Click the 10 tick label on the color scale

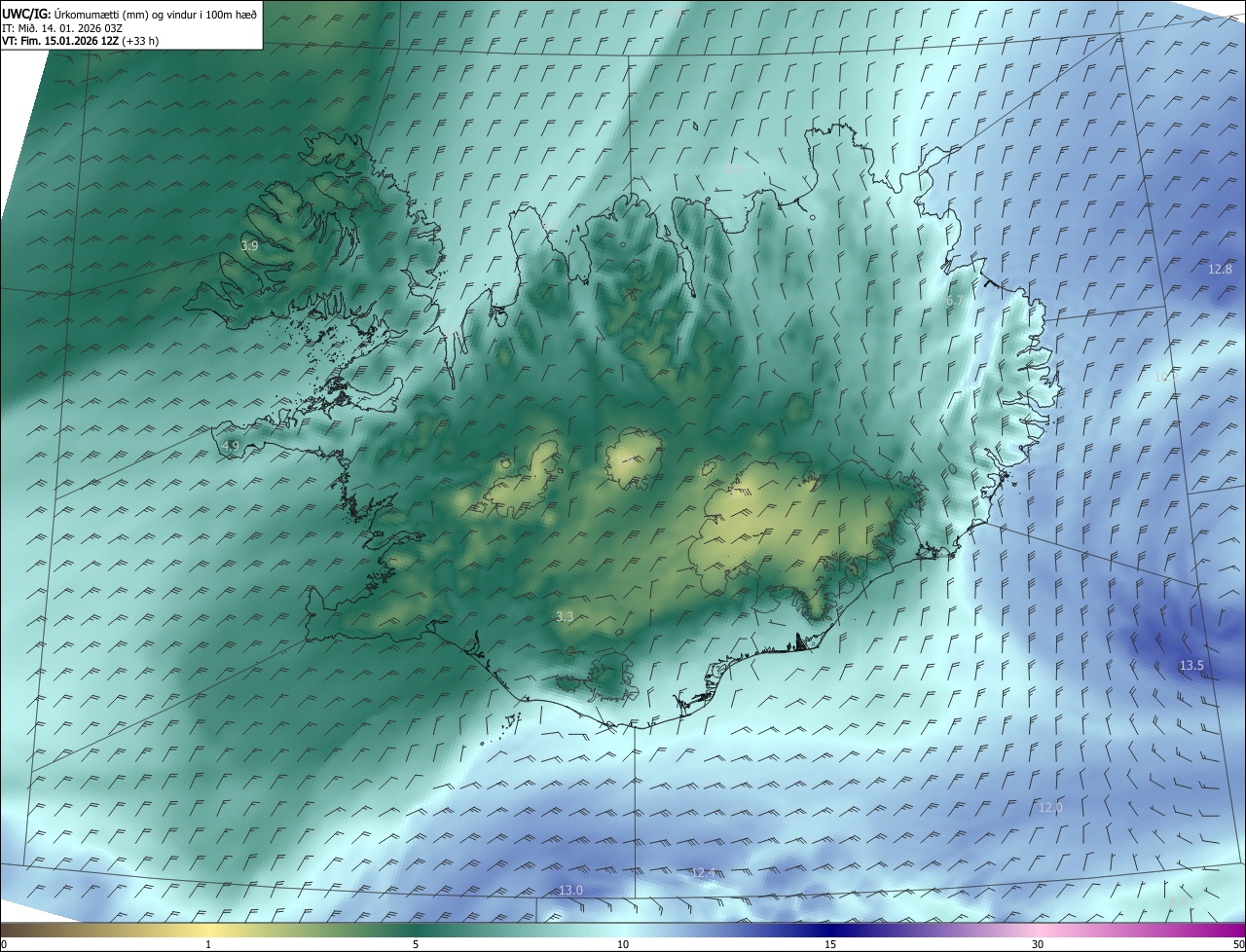[623, 944]
